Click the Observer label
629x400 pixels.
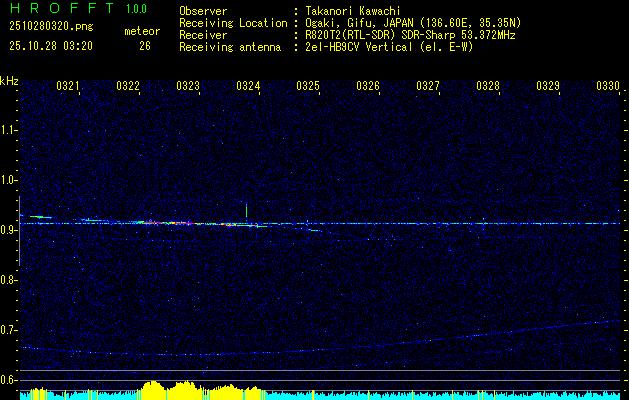click(x=203, y=11)
